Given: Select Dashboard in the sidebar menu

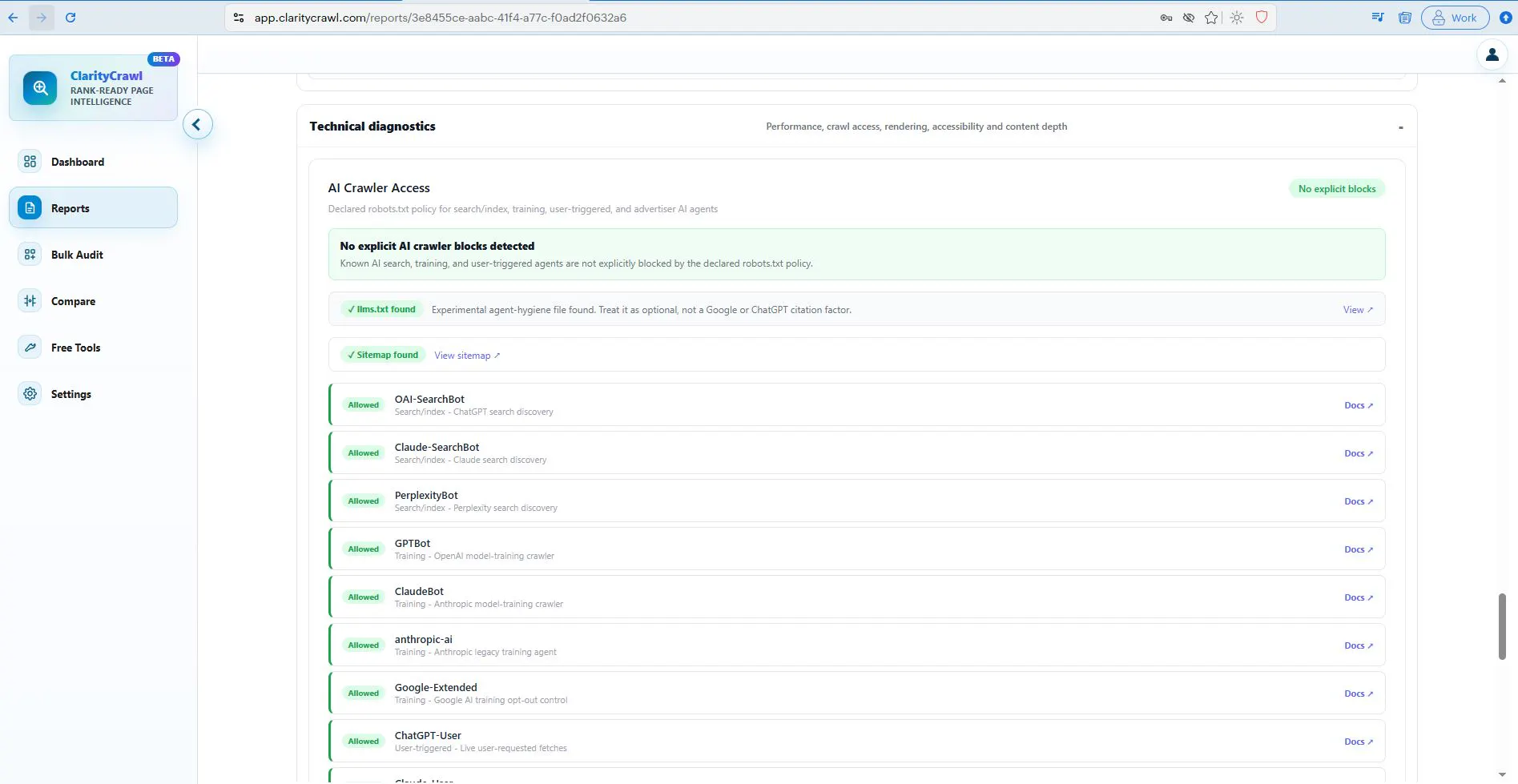Looking at the screenshot, I should 93,162.
